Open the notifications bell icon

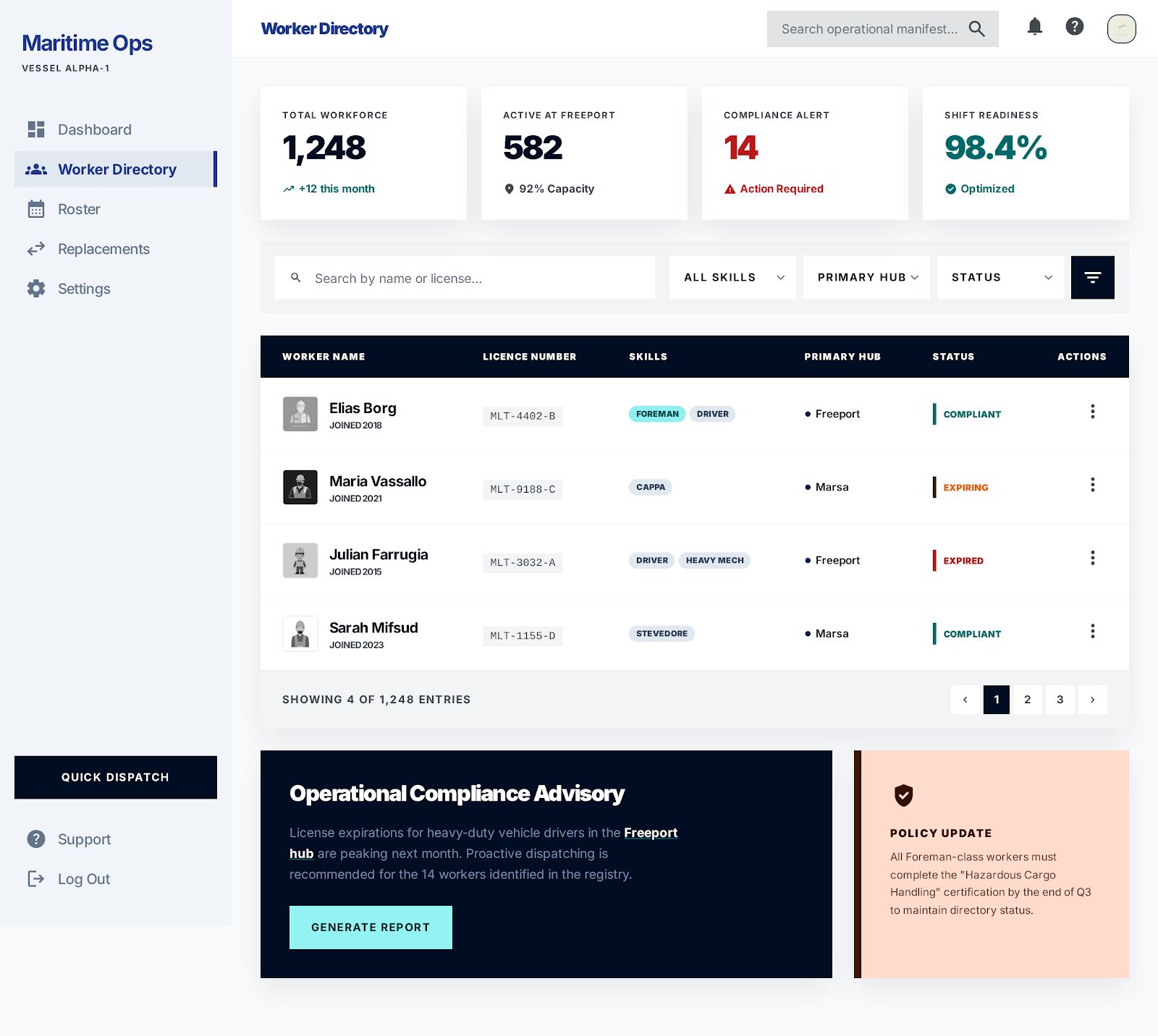pos(1034,27)
